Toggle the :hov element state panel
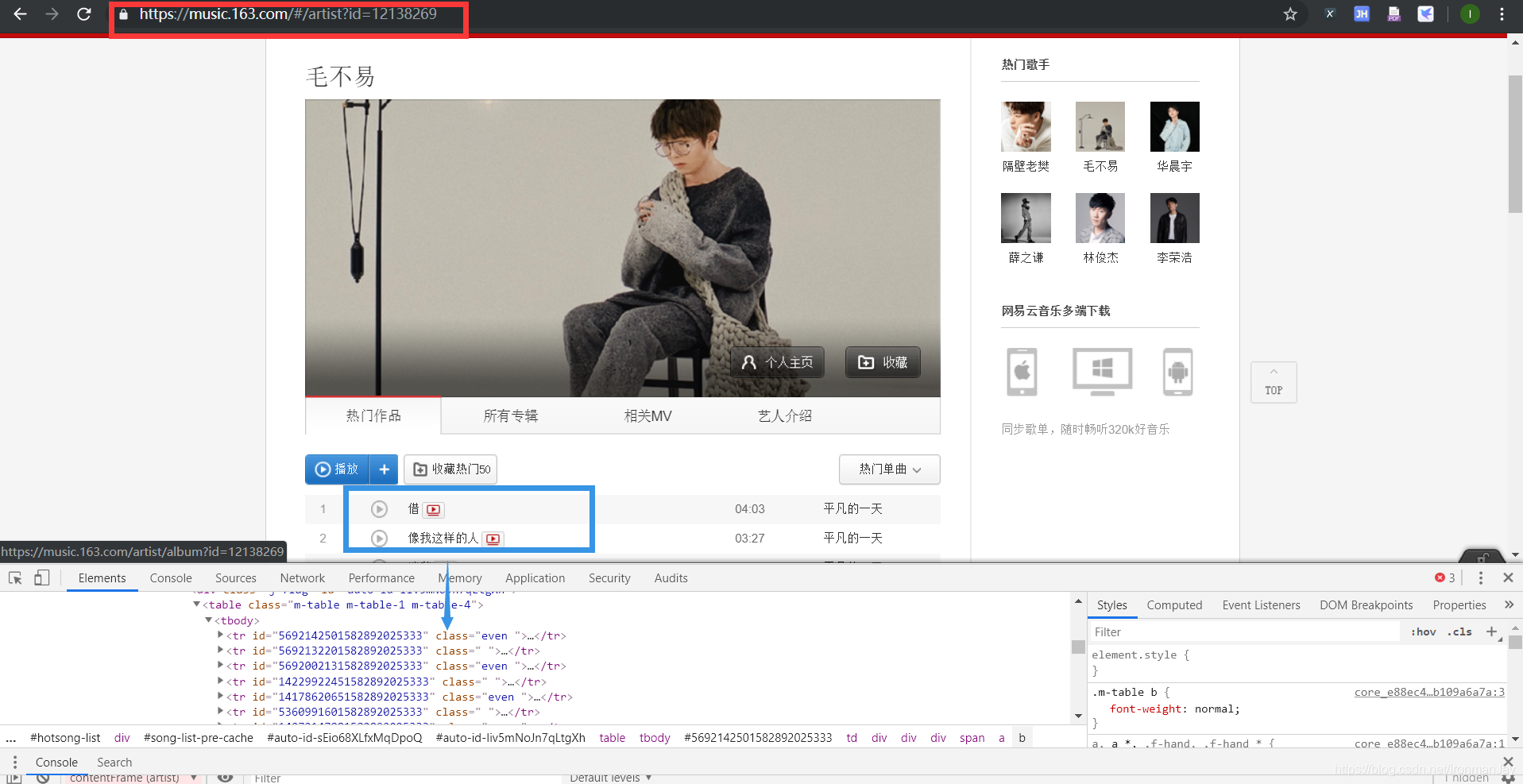The width and height of the screenshot is (1523, 784). [x=1423, y=632]
